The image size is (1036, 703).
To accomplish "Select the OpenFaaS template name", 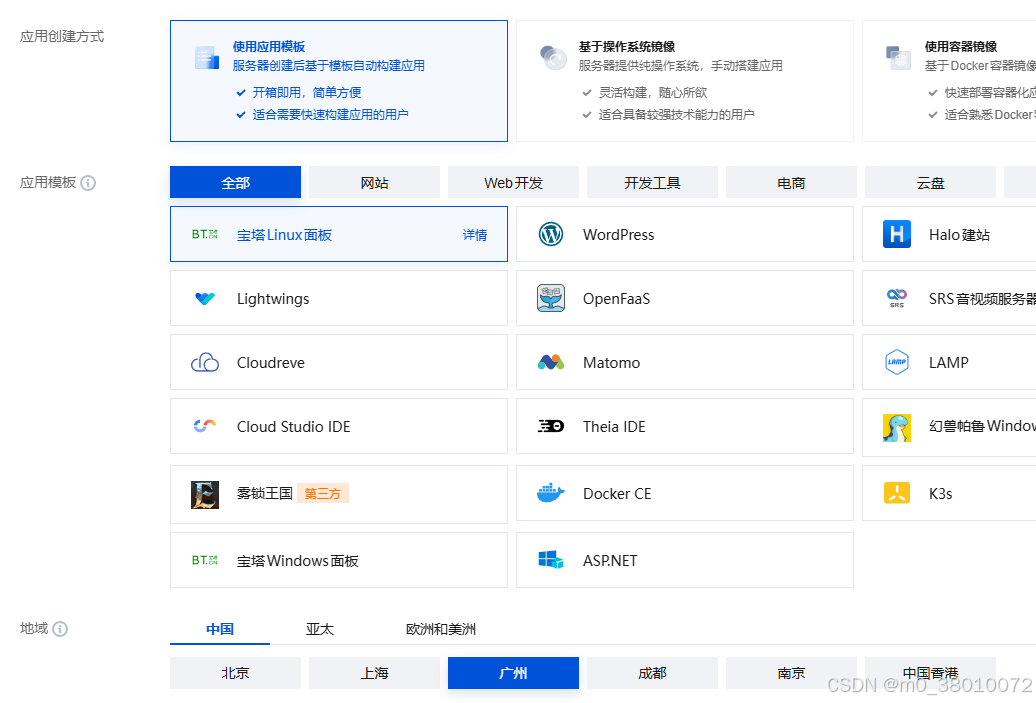I will (616, 299).
